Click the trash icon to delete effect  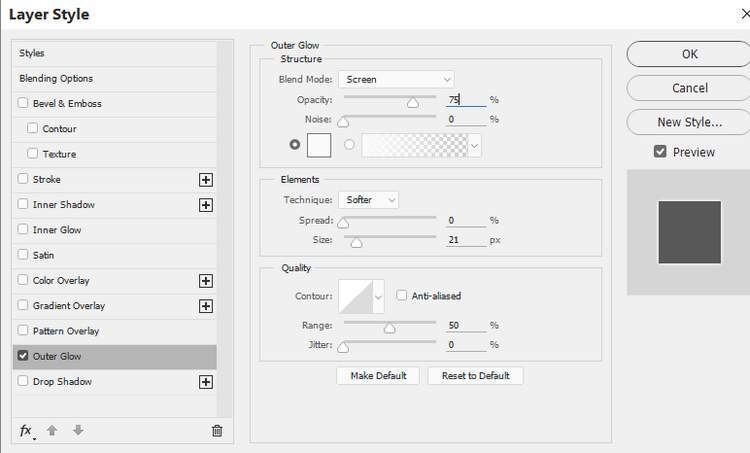(217, 431)
